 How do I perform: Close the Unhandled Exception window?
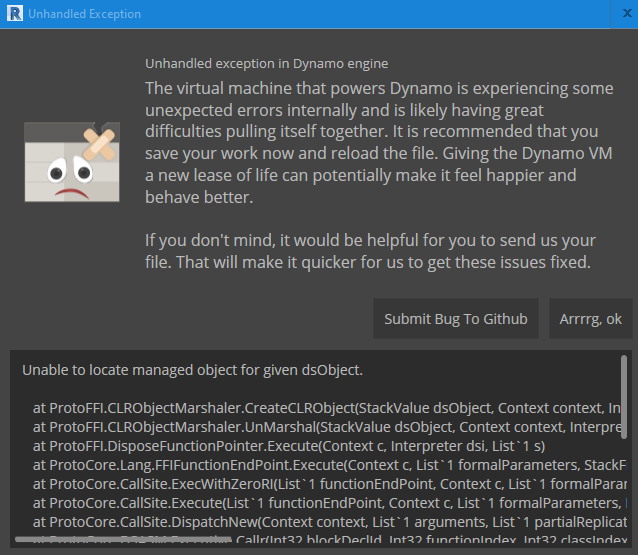click(x=627, y=13)
